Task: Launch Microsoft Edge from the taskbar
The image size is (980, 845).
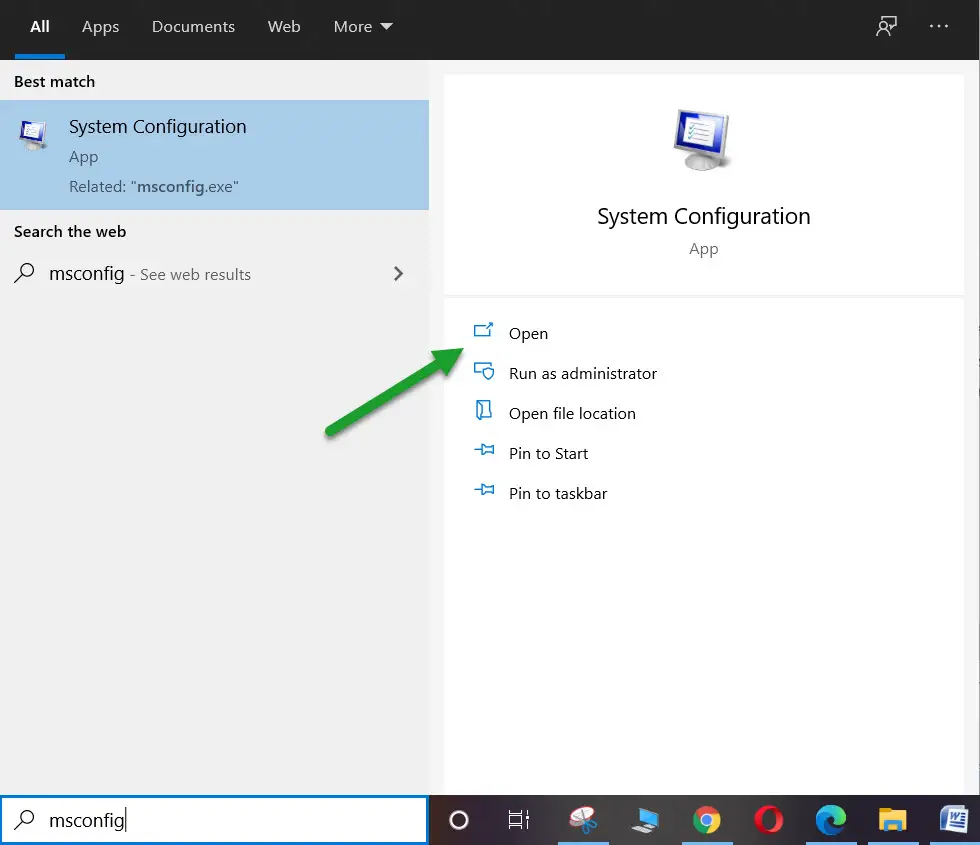Action: tap(830, 820)
